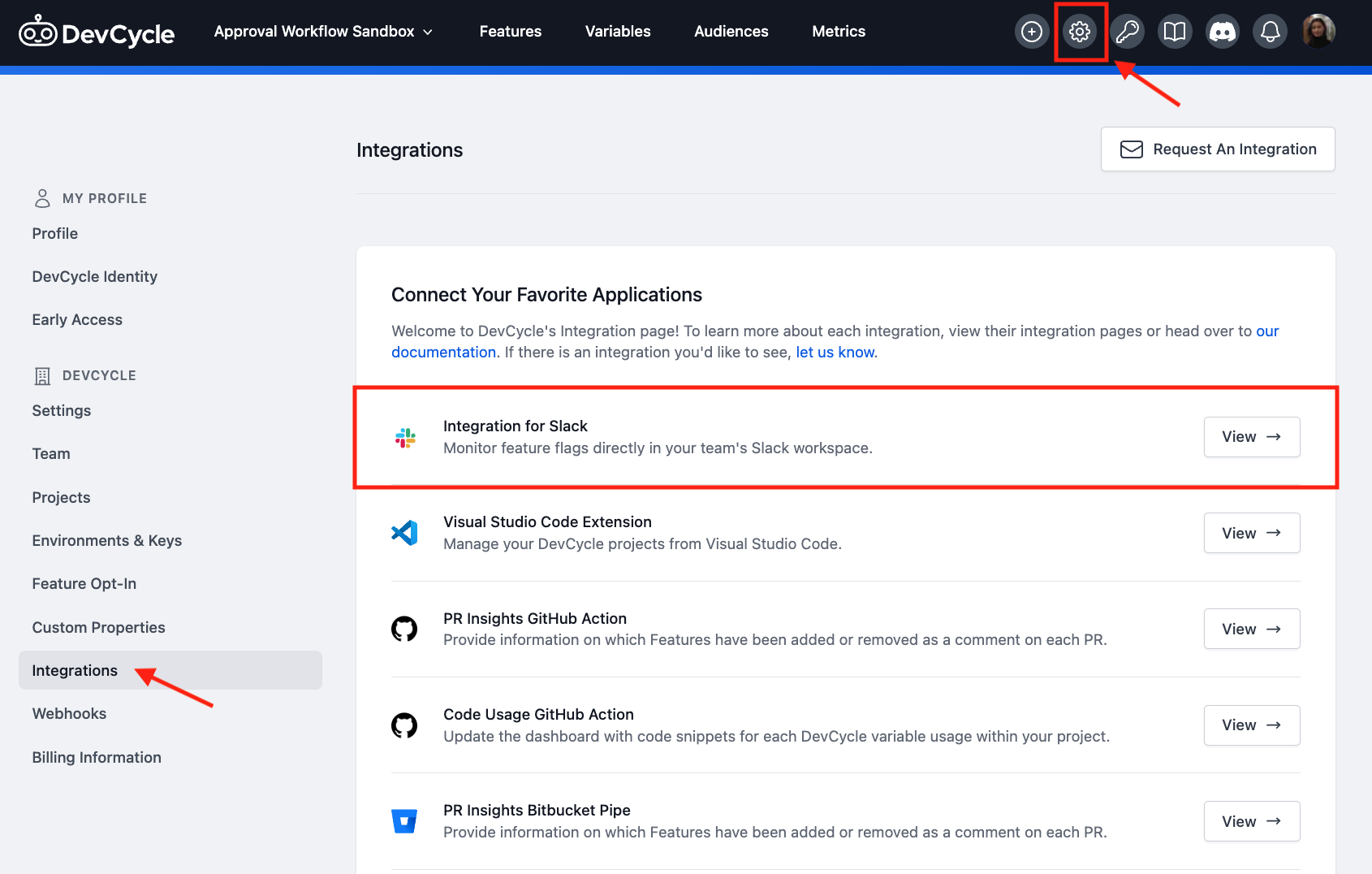Check notifications via the bell icon
This screenshot has height=874, width=1372.
(x=1270, y=31)
